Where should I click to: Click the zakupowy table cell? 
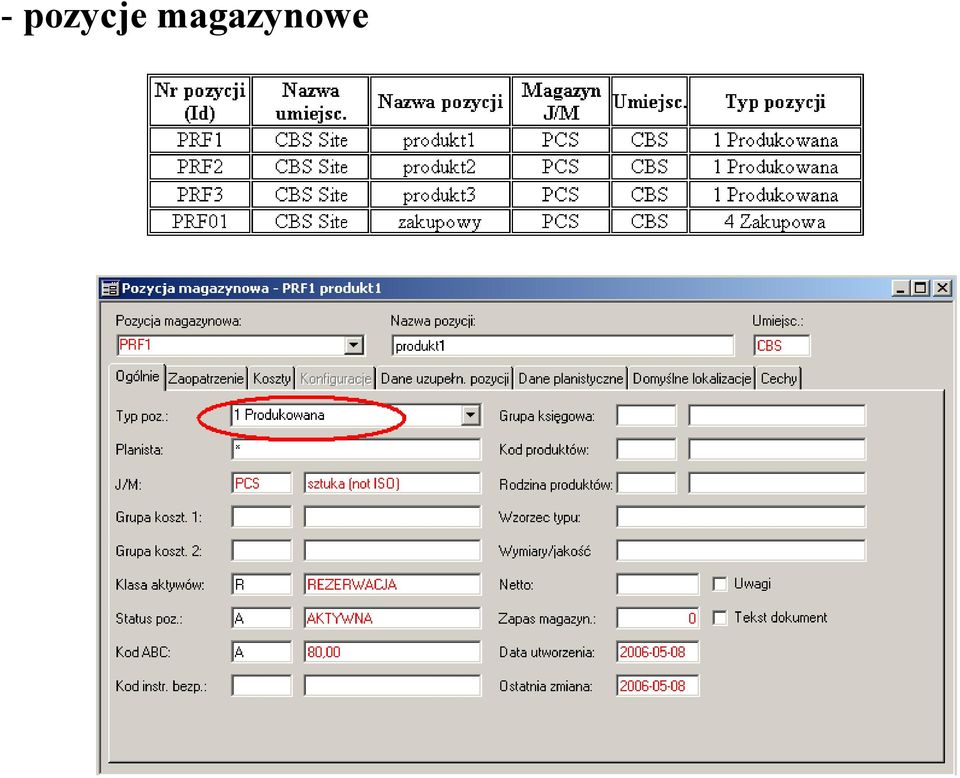tap(440, 222)
